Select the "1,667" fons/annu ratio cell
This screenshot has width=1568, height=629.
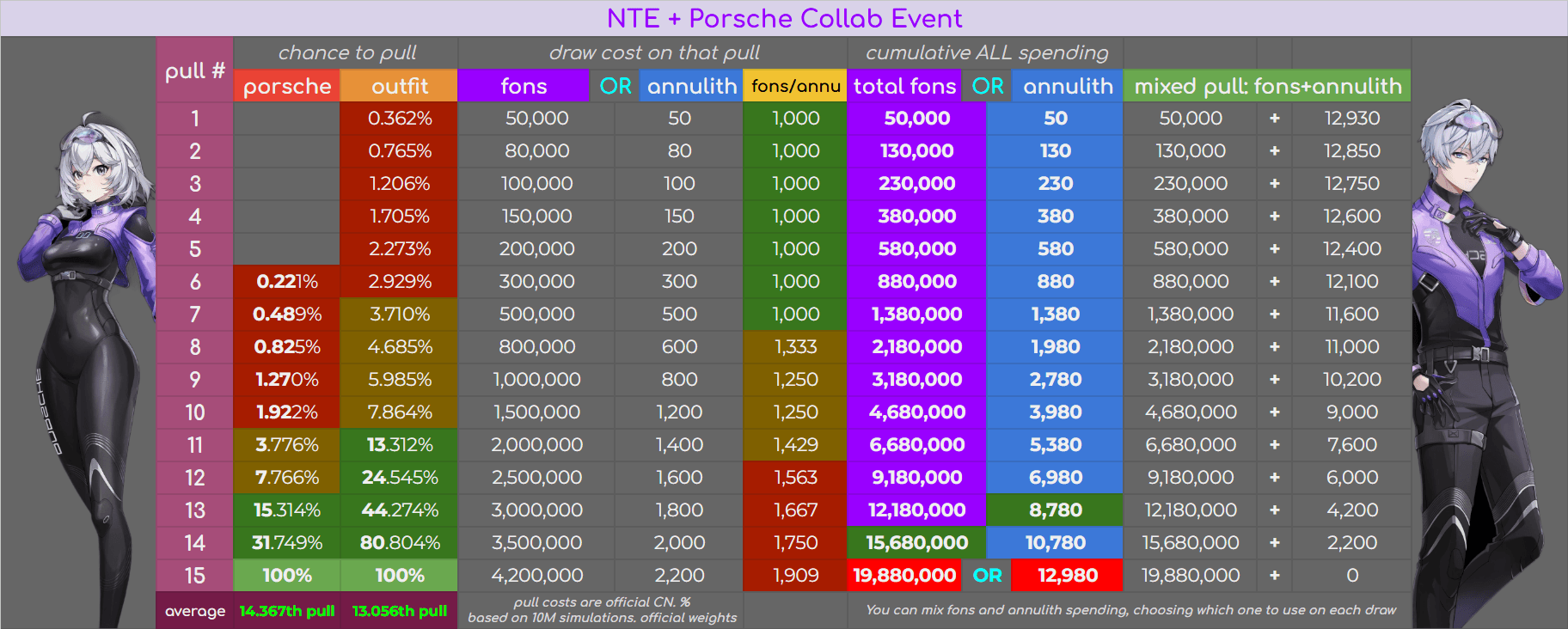click(x=795, y=510)
